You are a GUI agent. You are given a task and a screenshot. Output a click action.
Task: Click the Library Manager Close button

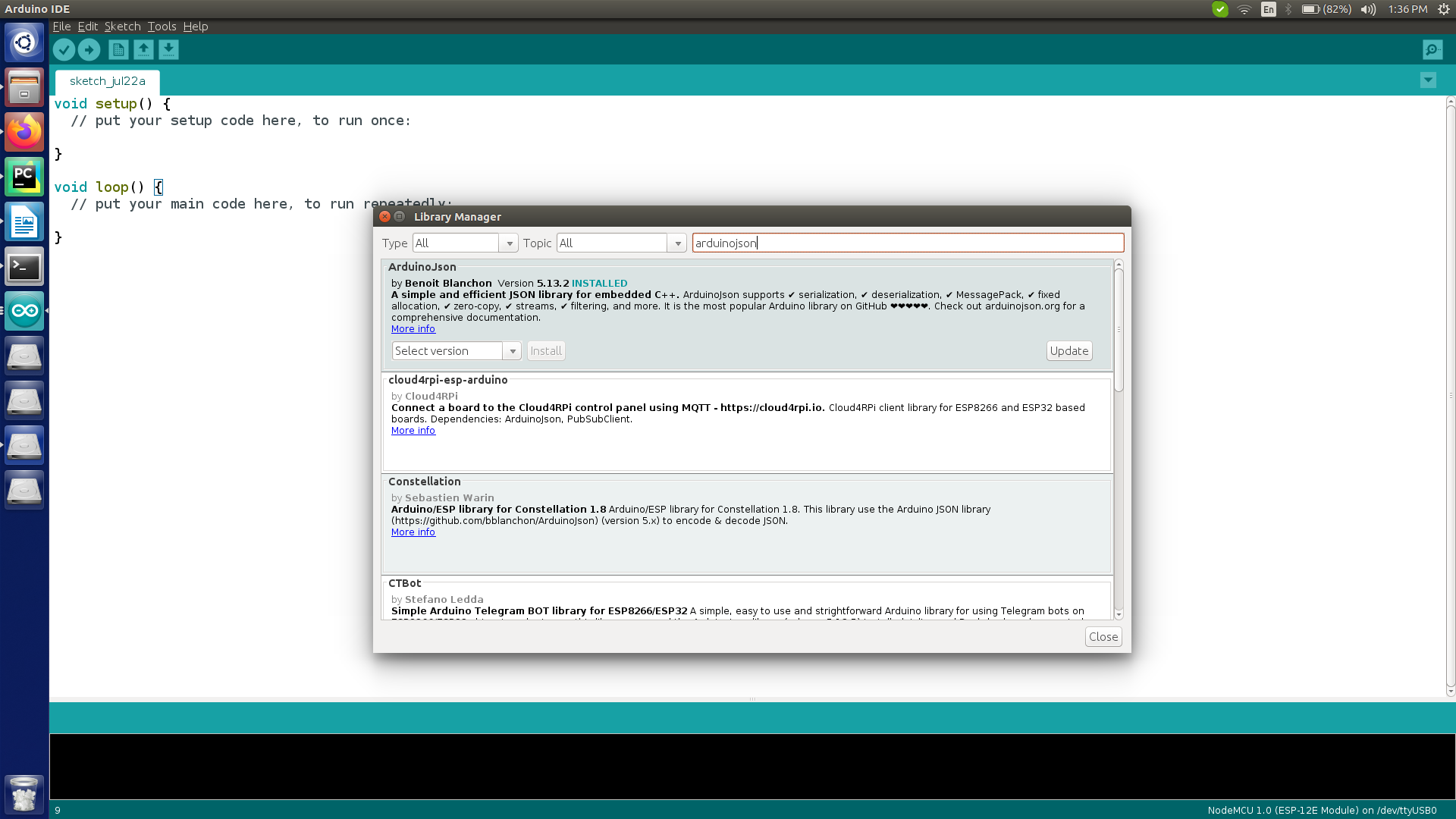click(x=1103, y=637)
